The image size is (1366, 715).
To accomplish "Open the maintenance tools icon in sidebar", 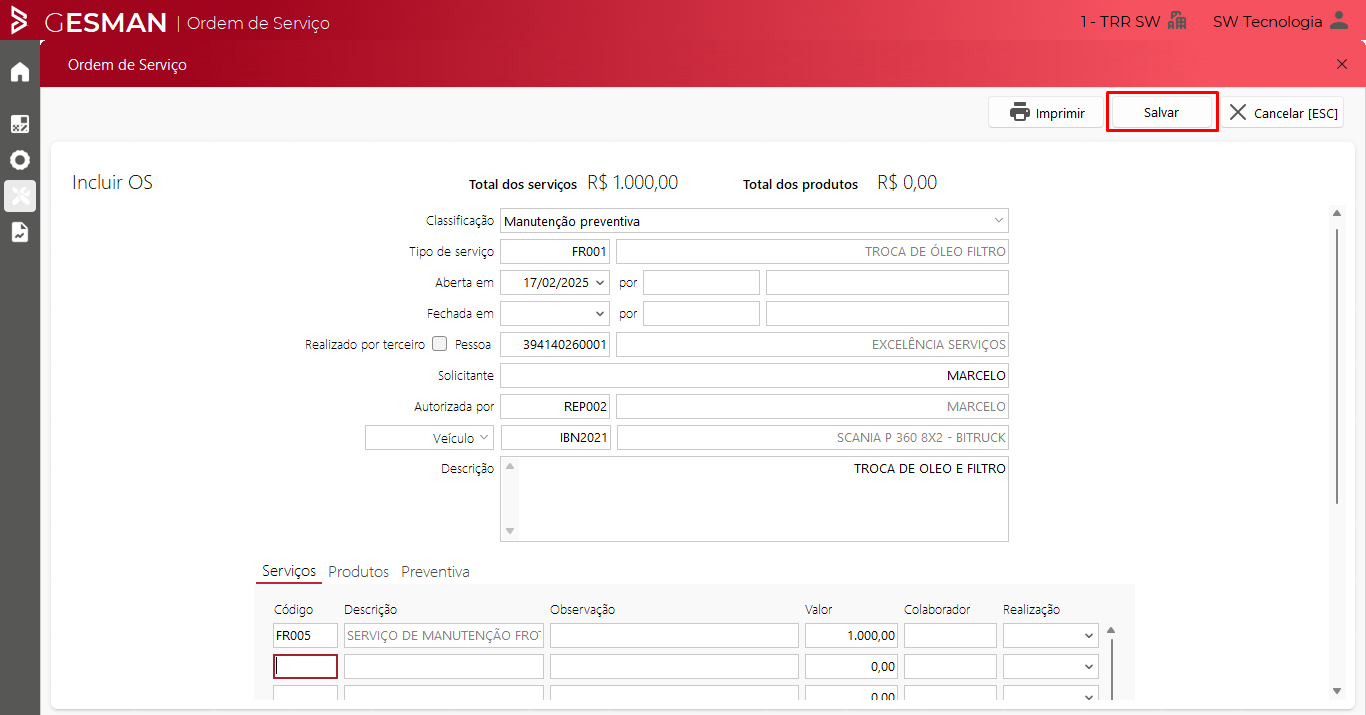I will pyautogui.click(x=20, y=196).
